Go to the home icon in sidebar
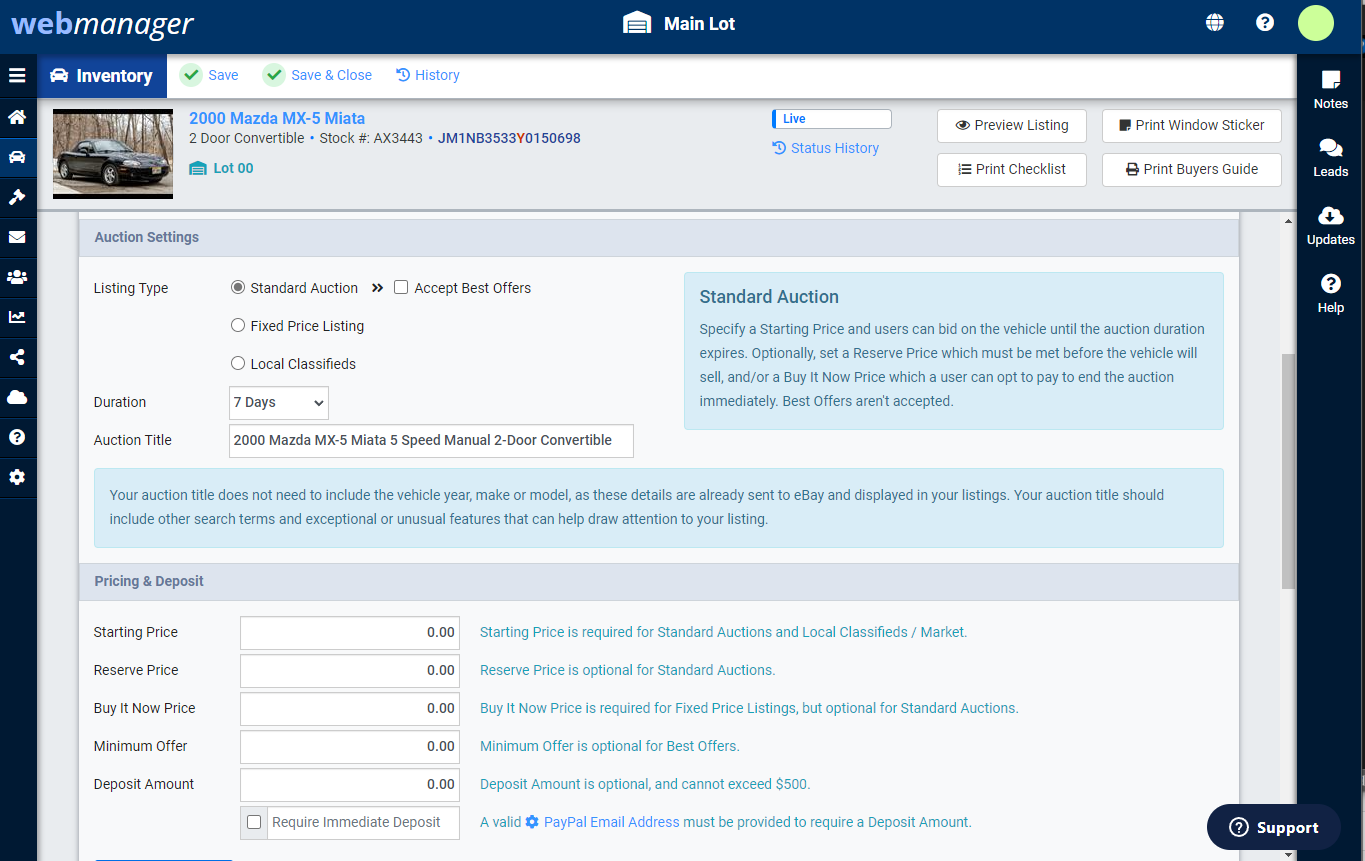This screenshot has width=1365, height=861. tap(17, 117)
